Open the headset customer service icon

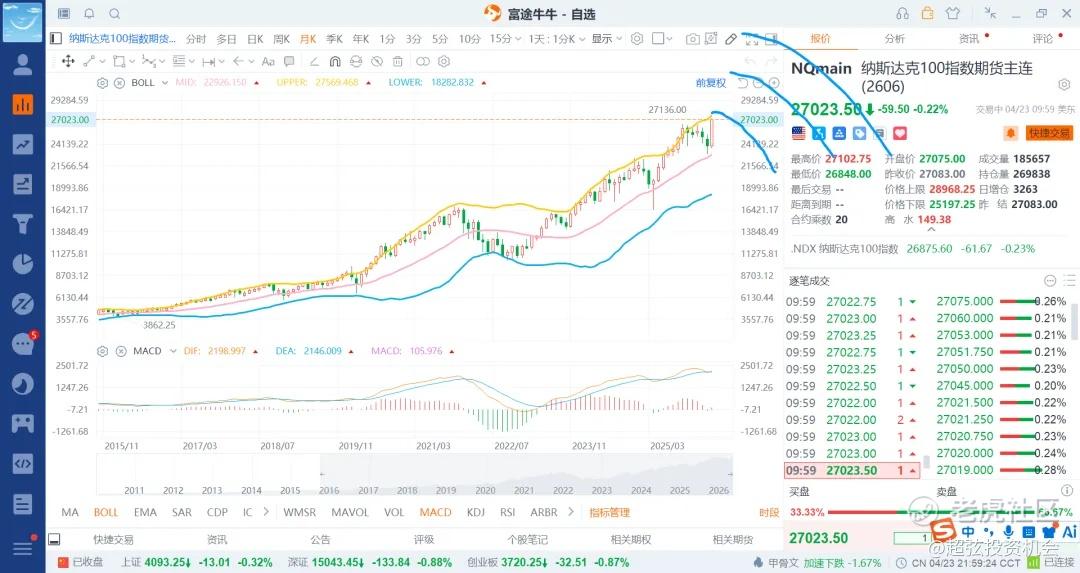[903, 14]
